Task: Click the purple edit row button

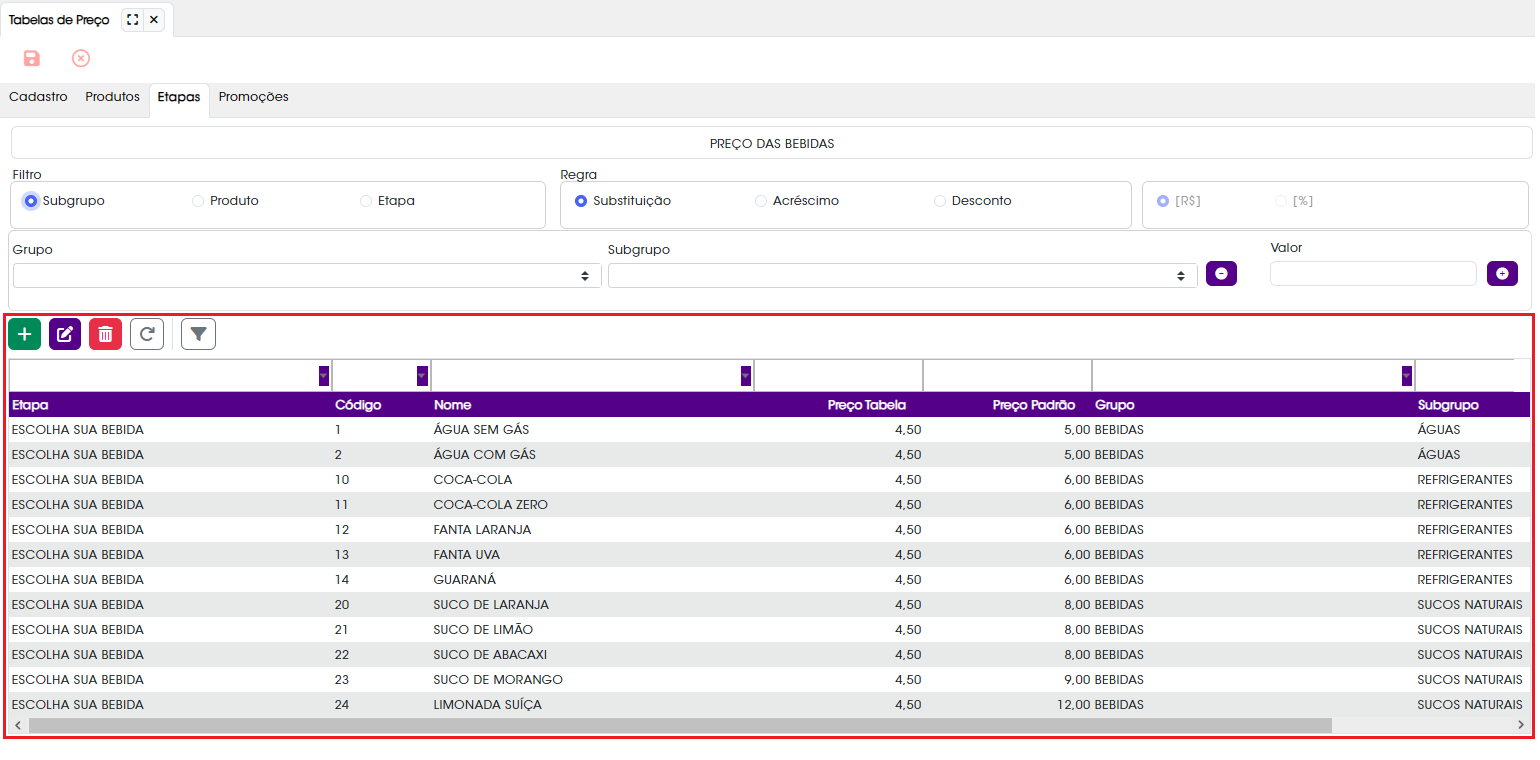Action: click(65, 334)
